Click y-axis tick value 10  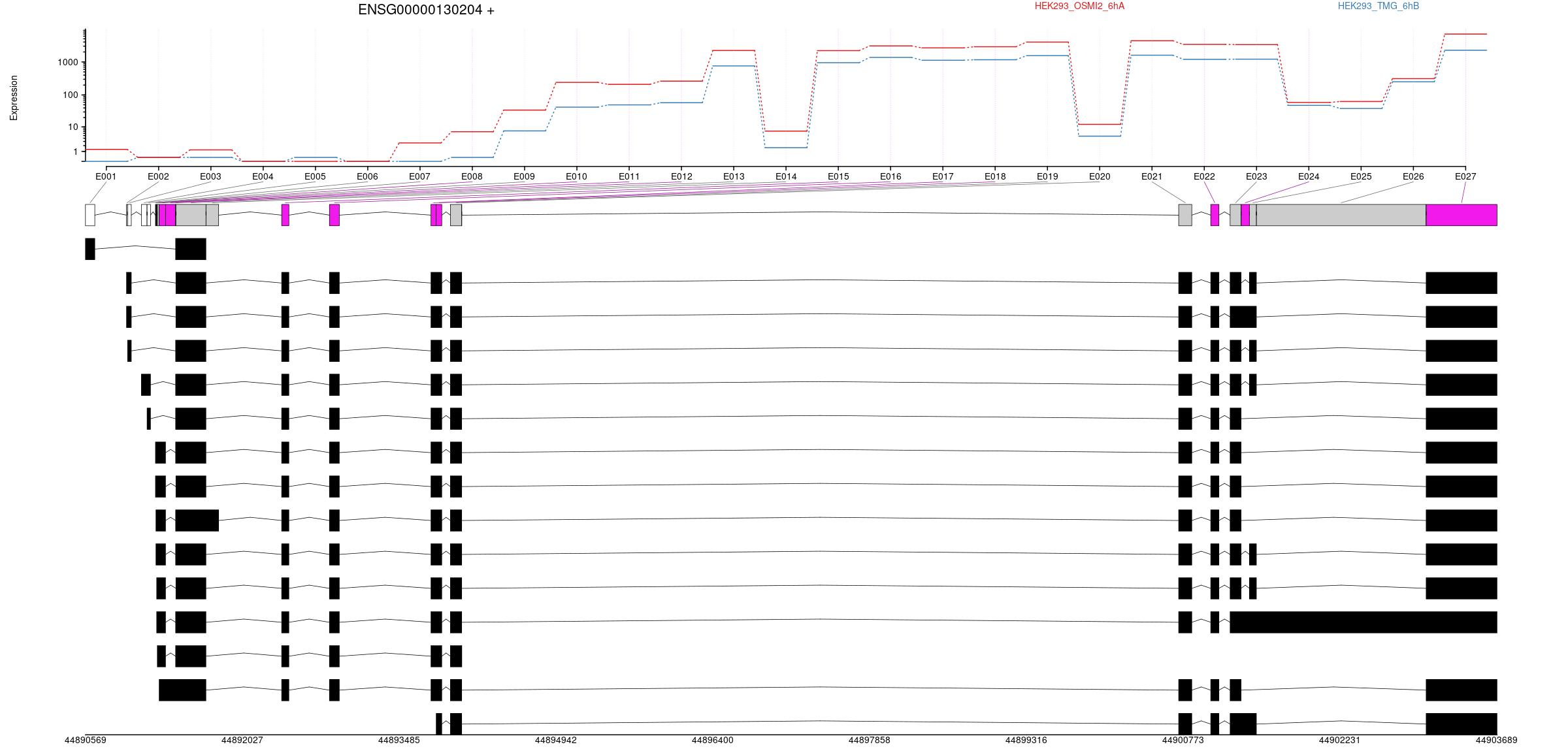pyautogui.click(x=73, y=127)
